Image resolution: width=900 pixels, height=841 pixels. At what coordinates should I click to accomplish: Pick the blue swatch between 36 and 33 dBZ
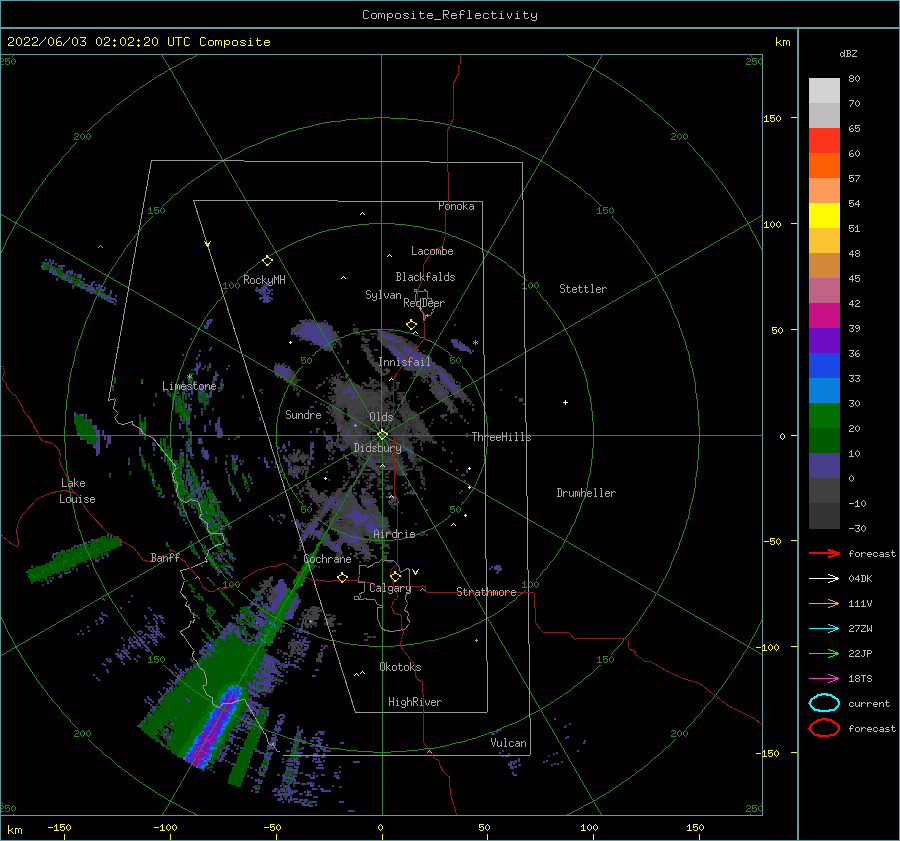pos(824,366)
